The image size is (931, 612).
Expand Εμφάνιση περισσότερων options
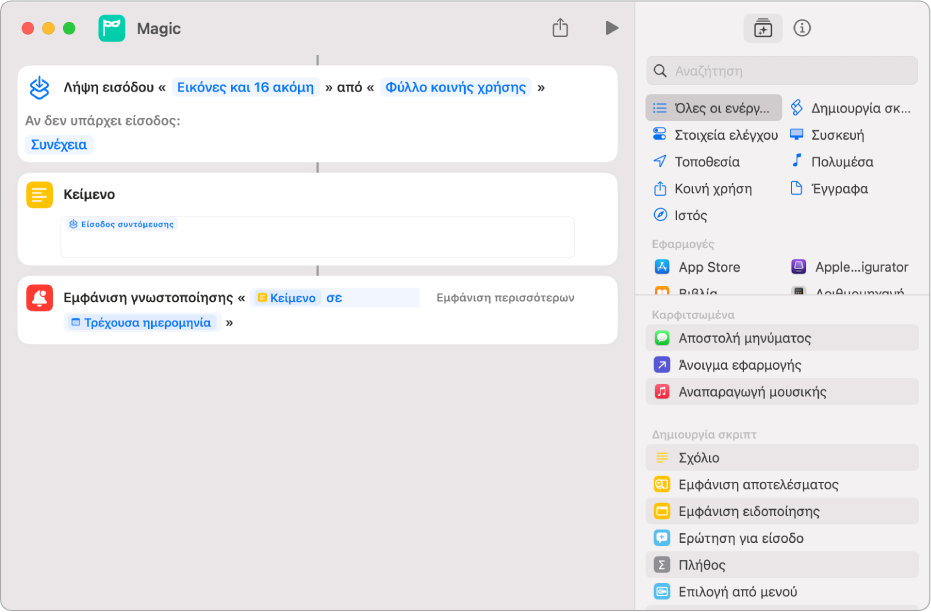pos(505,297)
